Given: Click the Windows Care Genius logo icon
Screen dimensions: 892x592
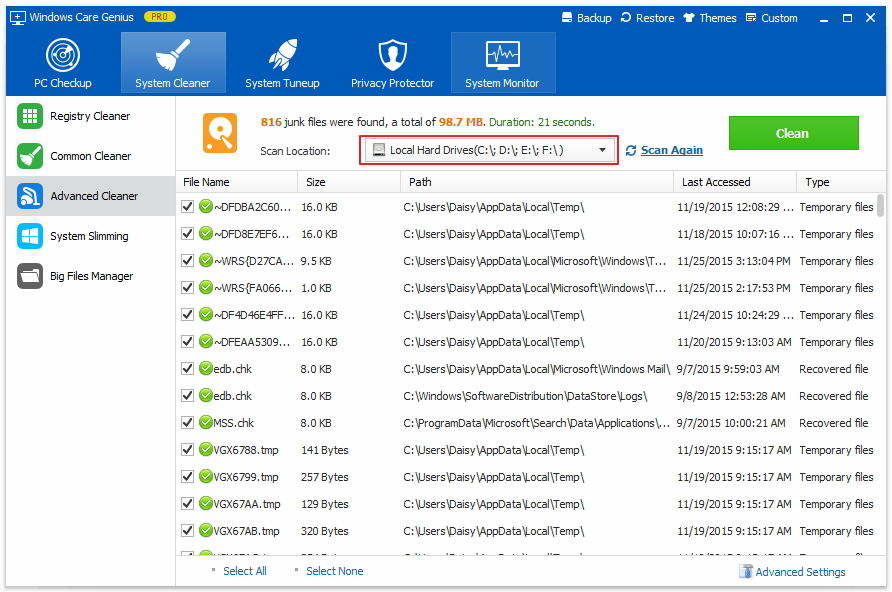Looking at the screenshot, I should click(x=18, y=18).
